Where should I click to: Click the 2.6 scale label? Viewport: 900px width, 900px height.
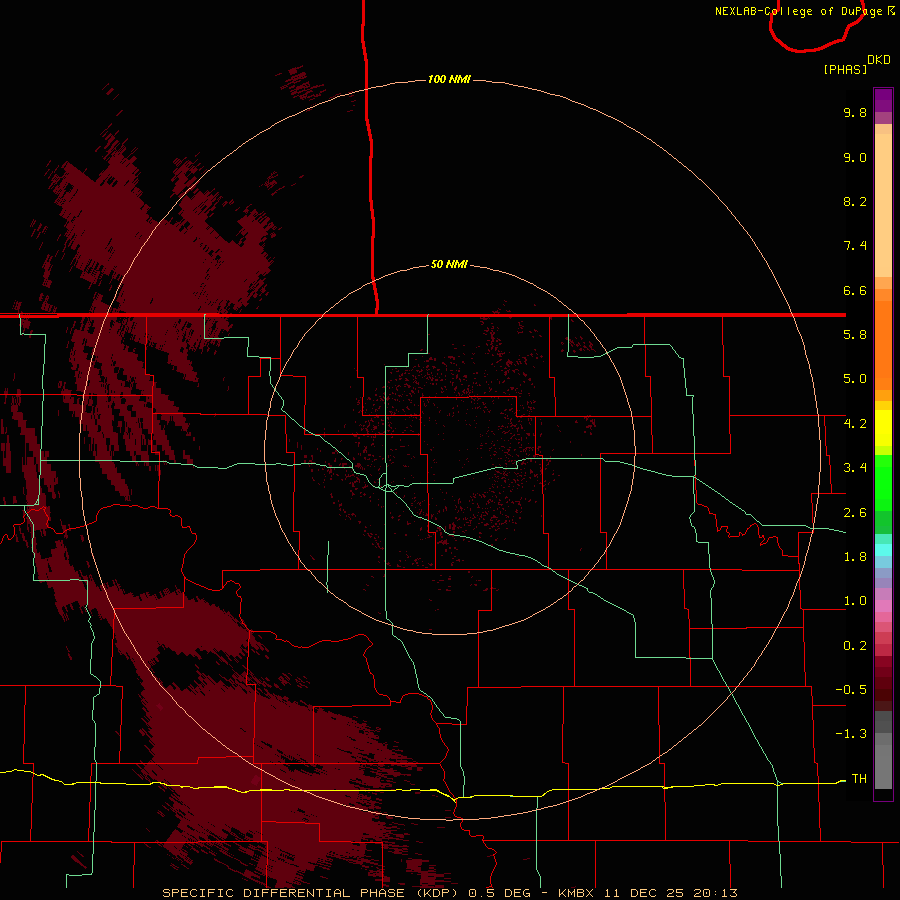click(x=855, y=513)
